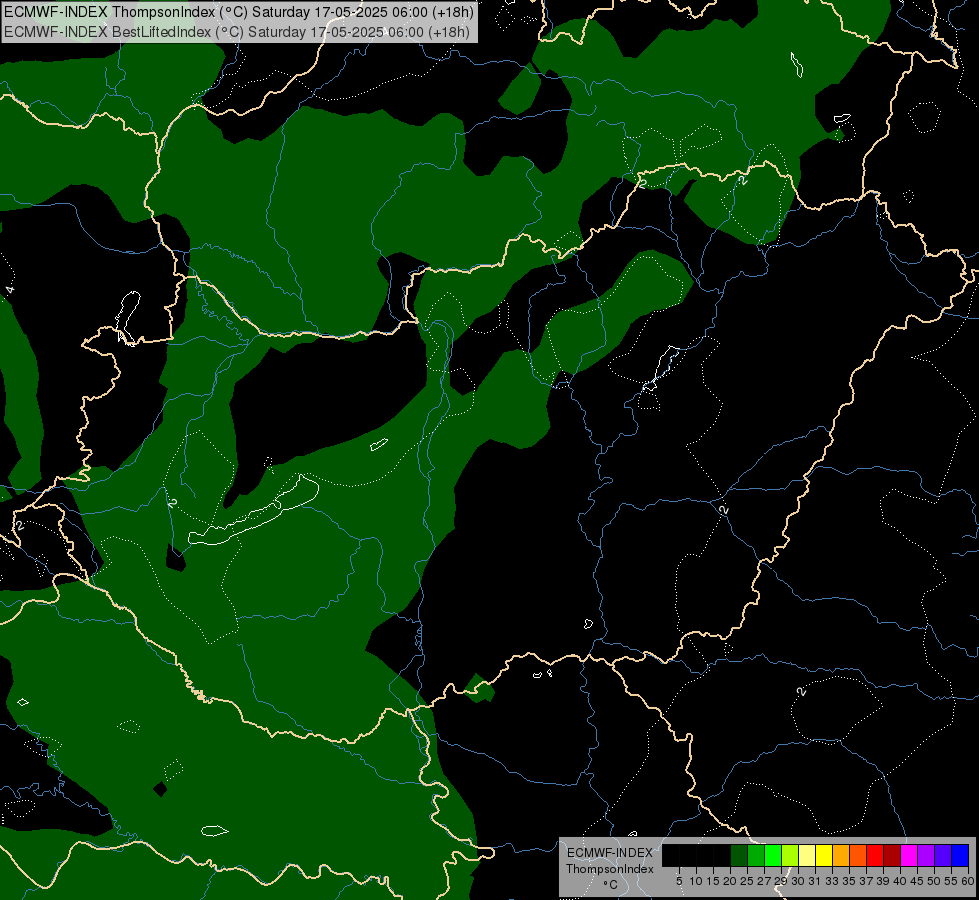The height and width of the screenshot is (900, 979).
Task: Click the legend tick label '40'
Action: (900, 881)
